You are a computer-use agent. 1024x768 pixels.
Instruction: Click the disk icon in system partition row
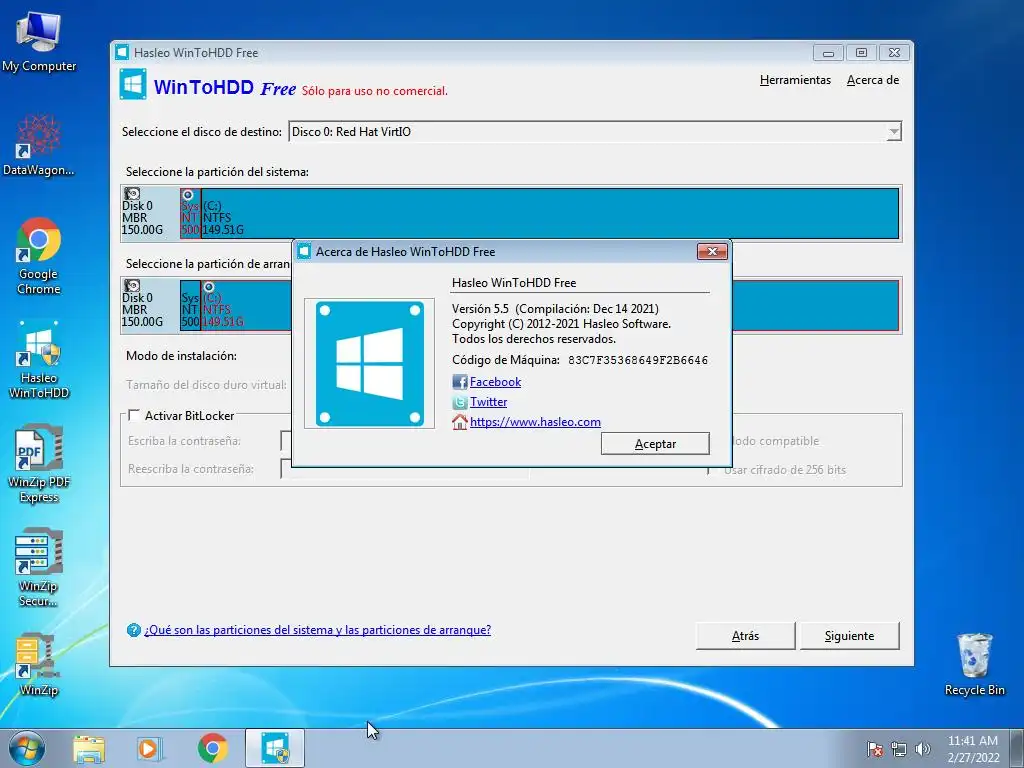132,194
